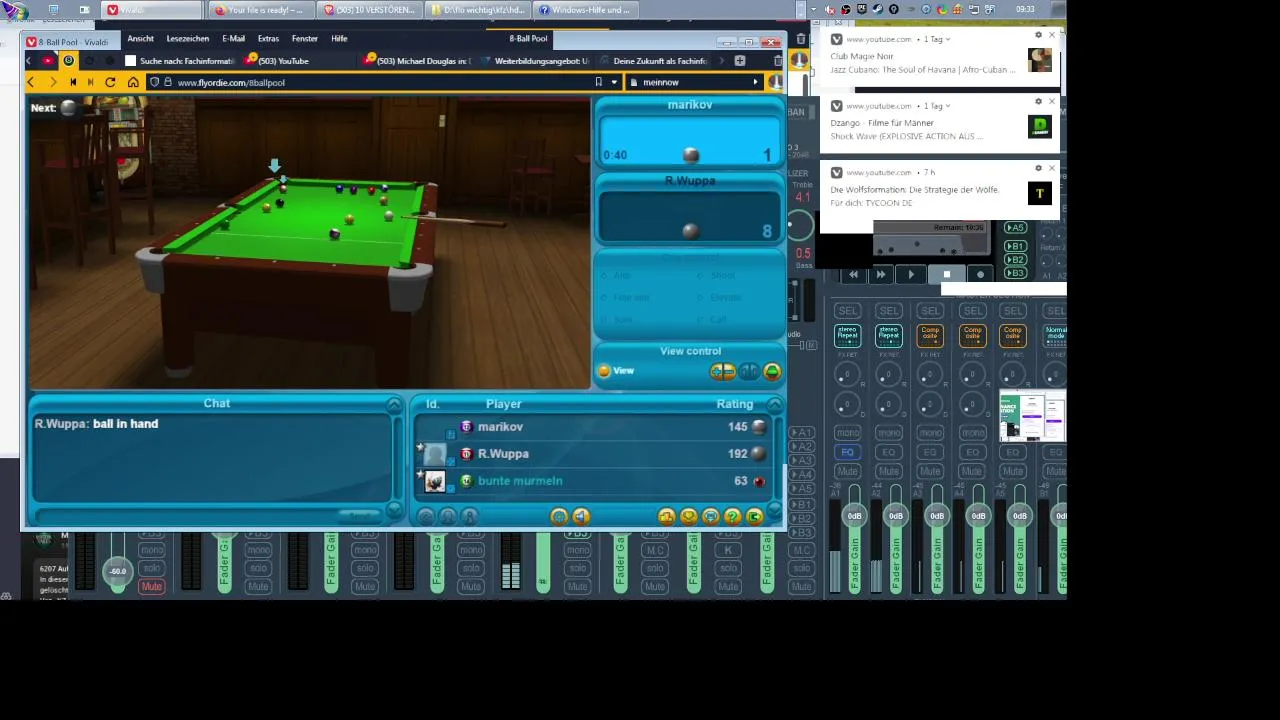1280x720 pixels.
Task: Open the address bar dropdown arrow
Action: tap(612, 82)
